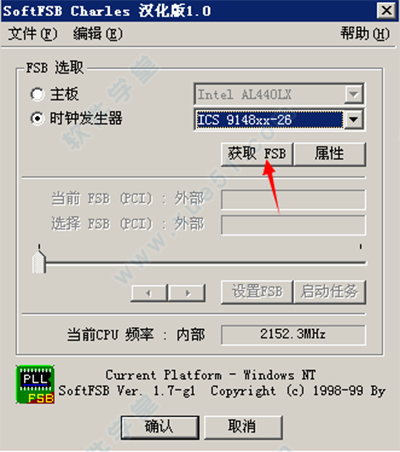This screenshot has height=452, width=400.
Task: Close the SoftFSB window
Action: click(387, 10)
